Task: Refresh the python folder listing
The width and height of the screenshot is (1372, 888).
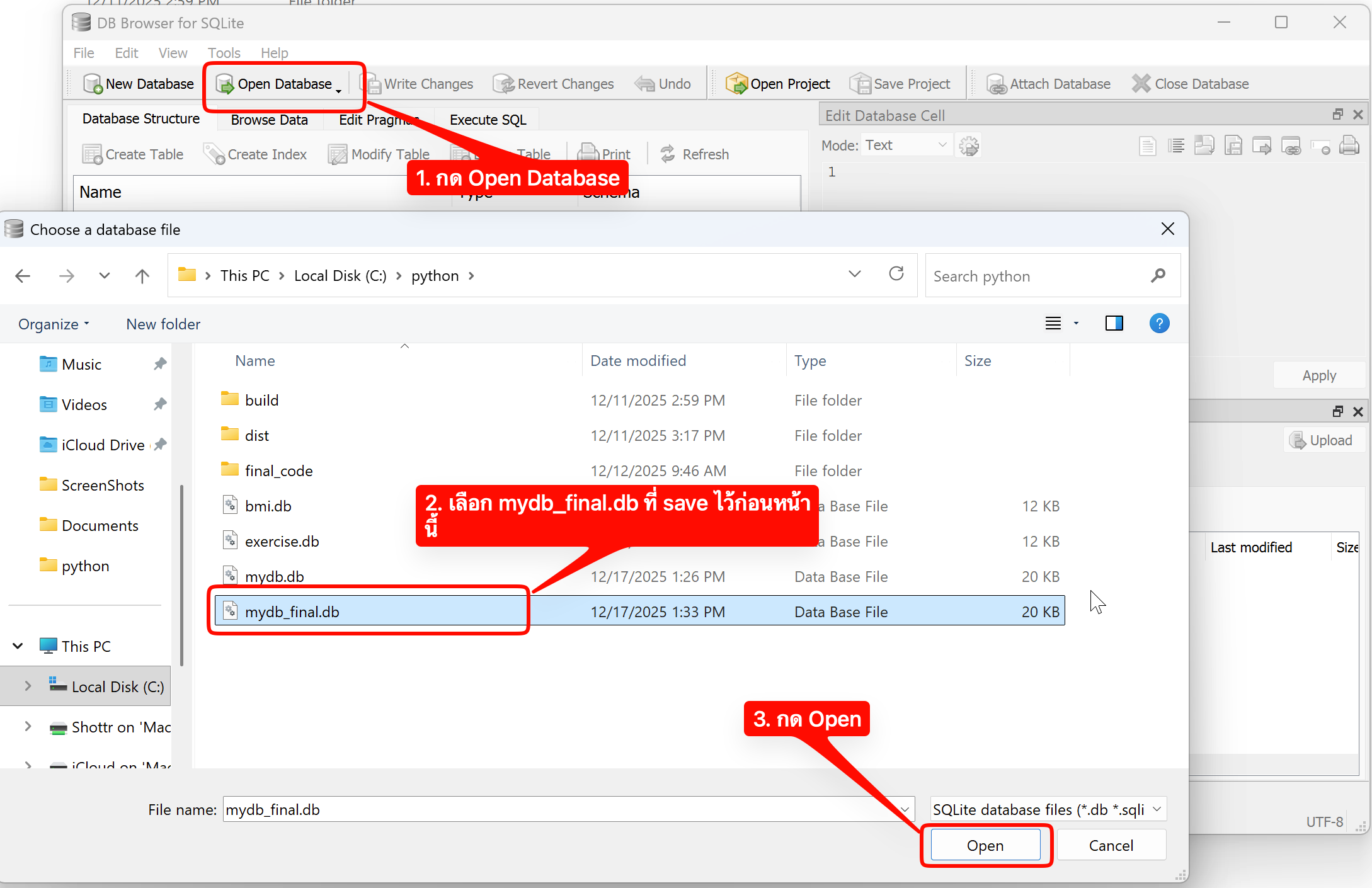Action: click(896, 275)
